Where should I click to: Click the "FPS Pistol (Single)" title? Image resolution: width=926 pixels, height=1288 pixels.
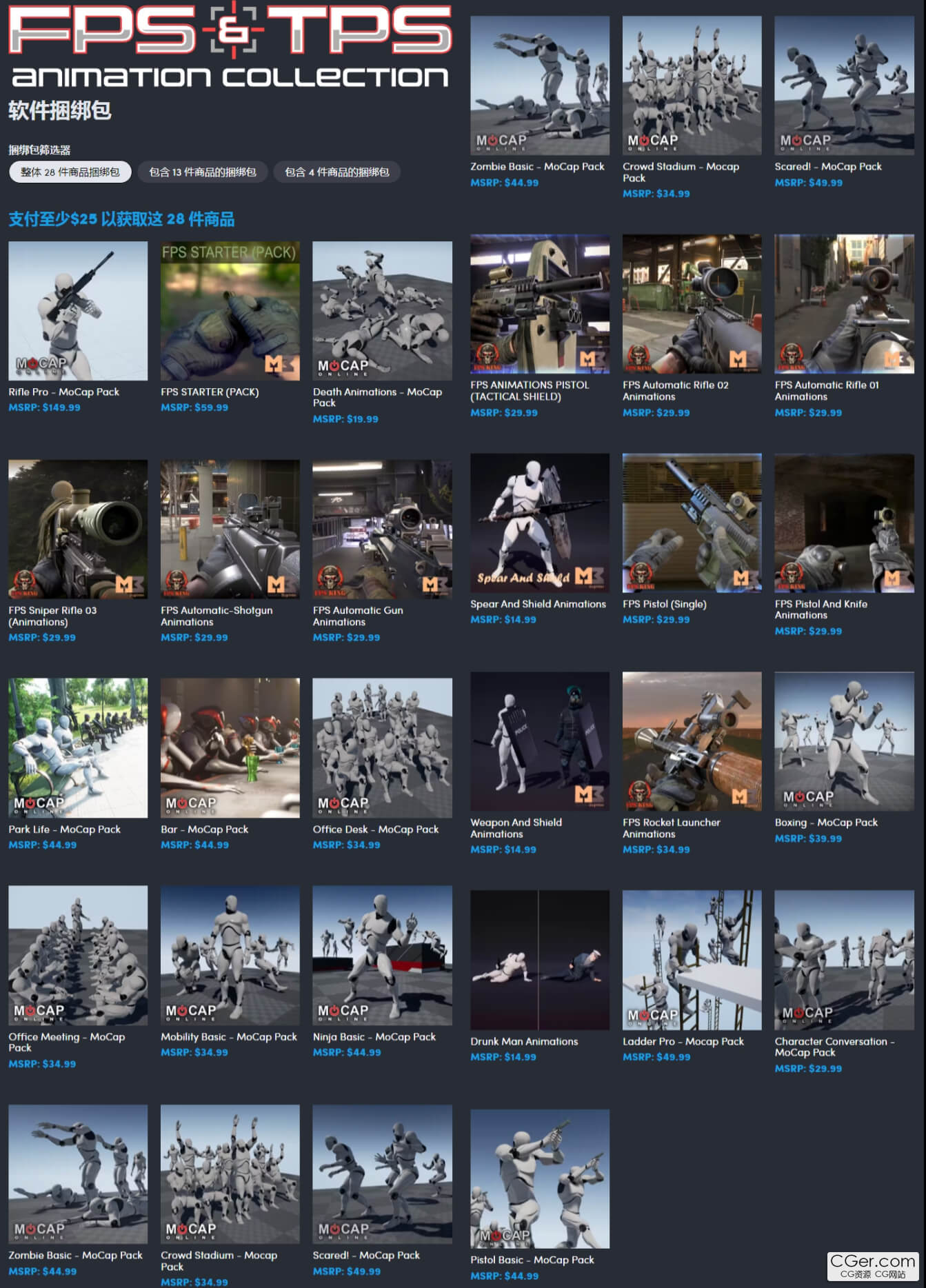(664, 604)
